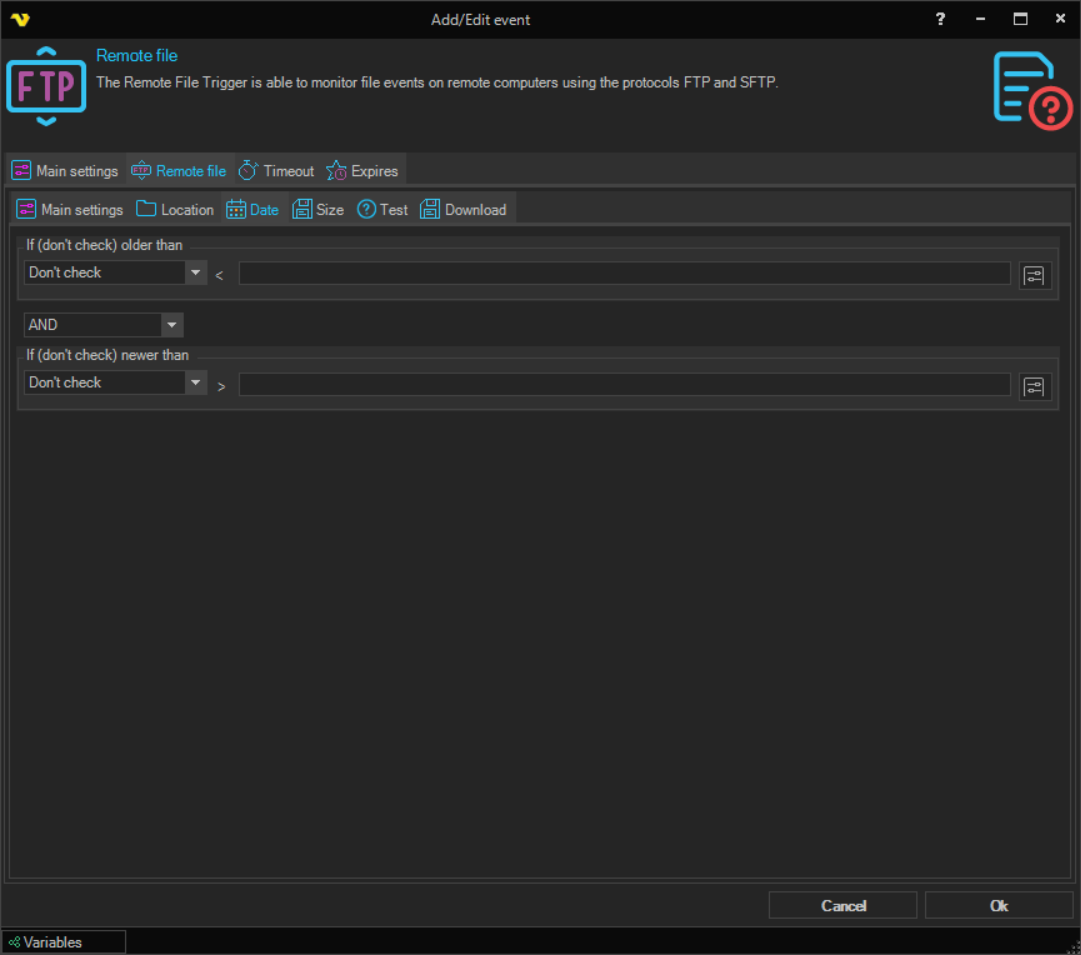Expand the newer than Don't check dropdown
The height and width of the screenshot is (955, 1081).
point(195,383)
